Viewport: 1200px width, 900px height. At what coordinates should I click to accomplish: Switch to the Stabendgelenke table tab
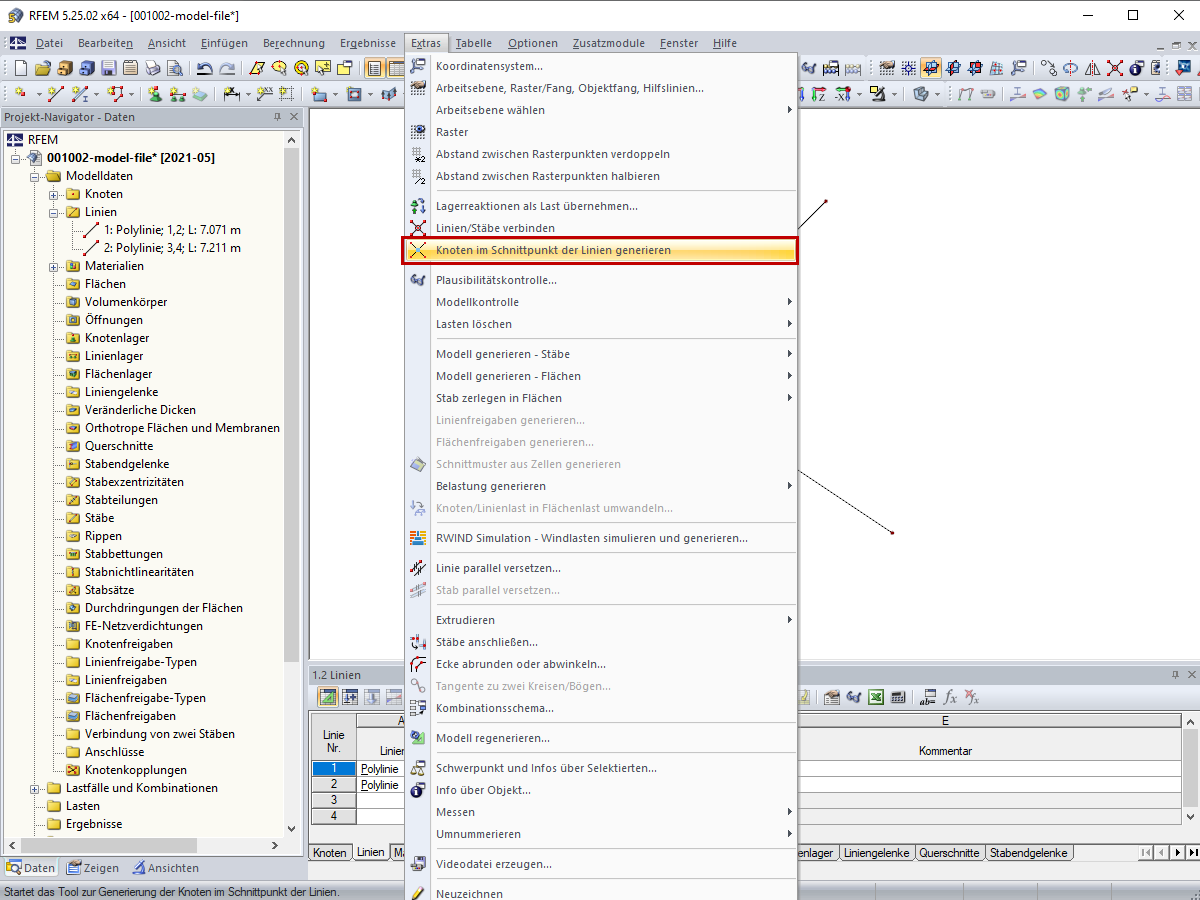[x=1028, y=853]
